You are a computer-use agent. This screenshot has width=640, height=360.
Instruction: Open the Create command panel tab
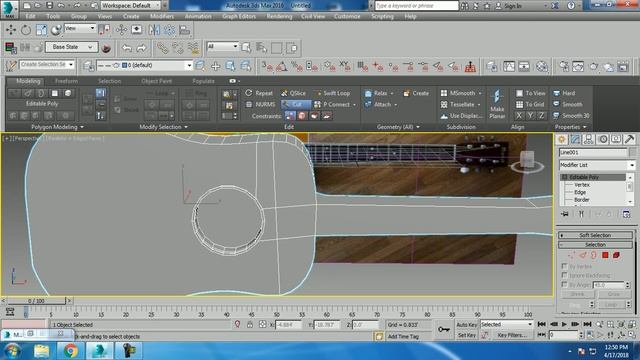(x=562, y=140)
